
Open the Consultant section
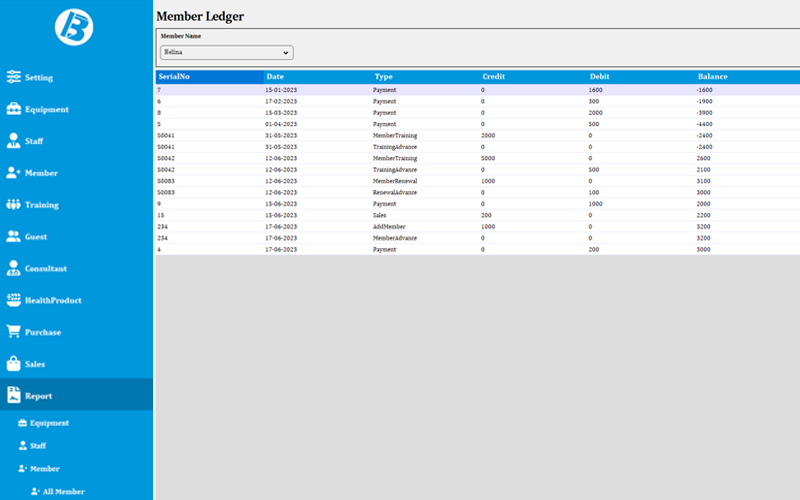(x=77, y=268)
